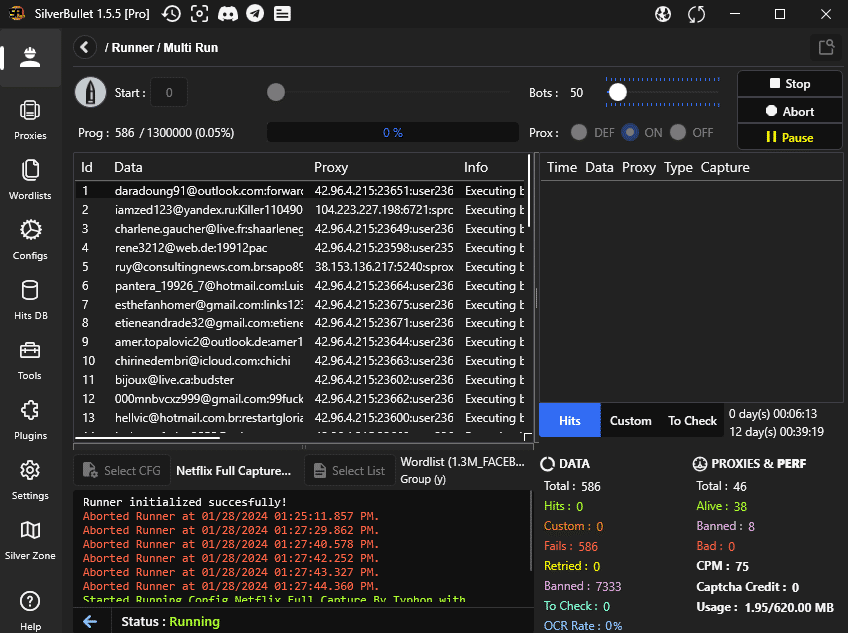Select the ON proxy mode radio button
The image size is (848, 633).
tap(630, 132)
